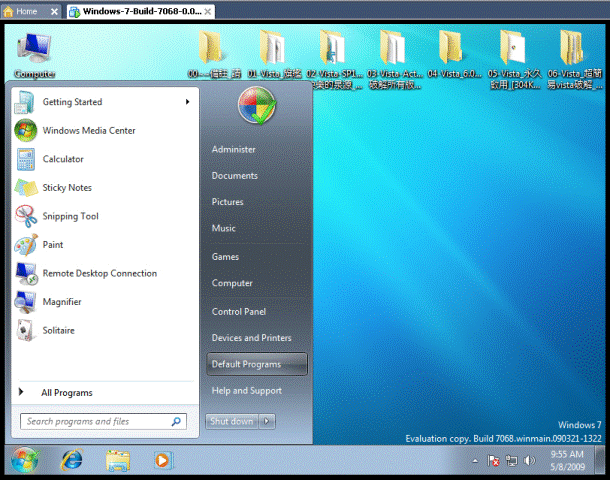Screen dimensions: 610x480
Task: Select the 05-Vista desktop folder
Action: coord(514,59)
